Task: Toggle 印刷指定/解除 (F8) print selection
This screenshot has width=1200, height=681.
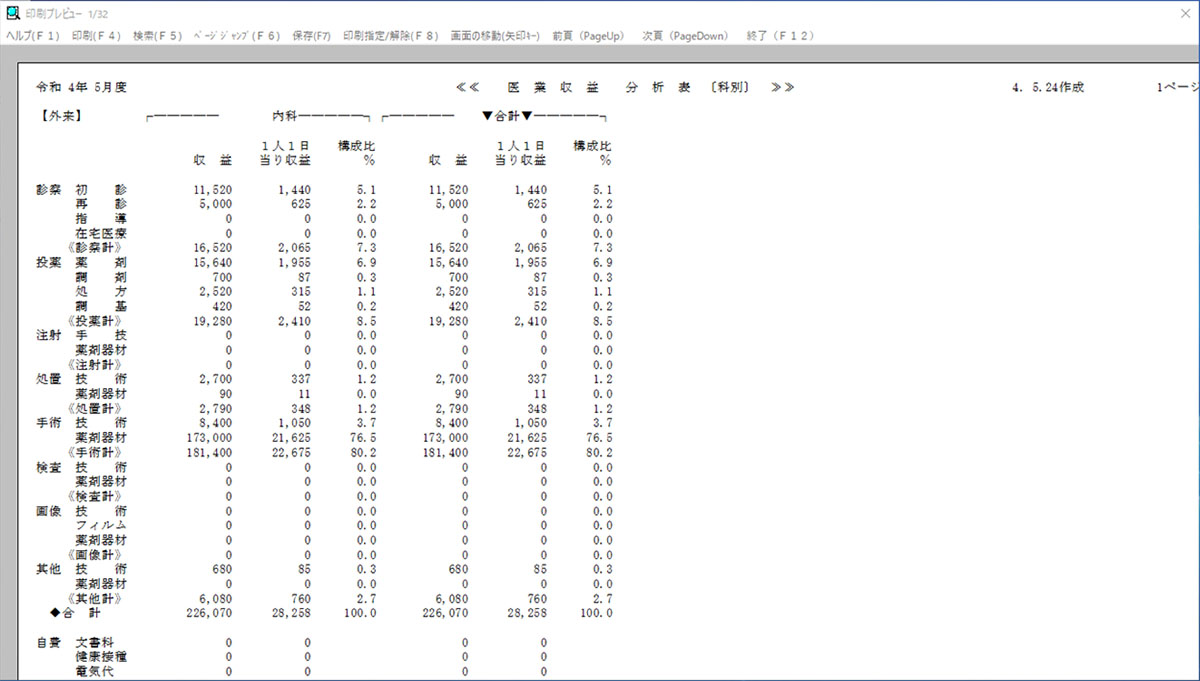Action: 390,36
